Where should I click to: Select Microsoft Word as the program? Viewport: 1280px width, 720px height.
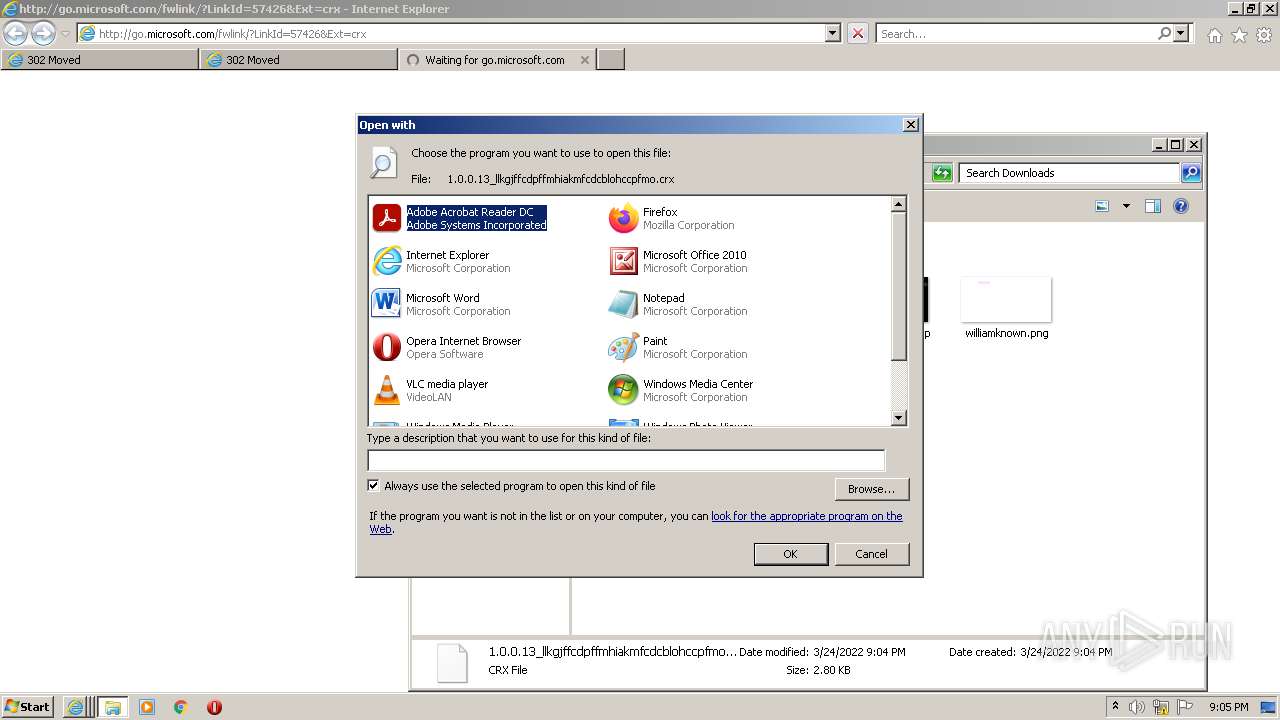pos(441,304)
